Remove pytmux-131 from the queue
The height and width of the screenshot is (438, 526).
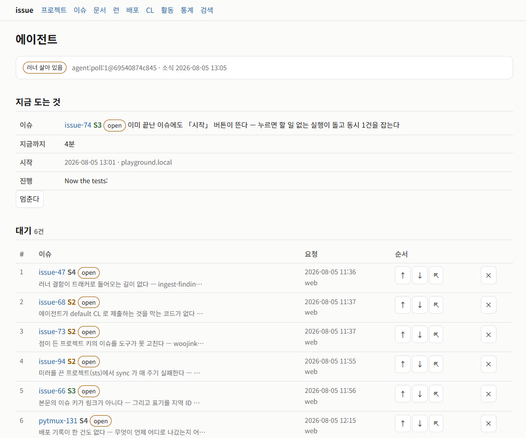tap(488, 424)
